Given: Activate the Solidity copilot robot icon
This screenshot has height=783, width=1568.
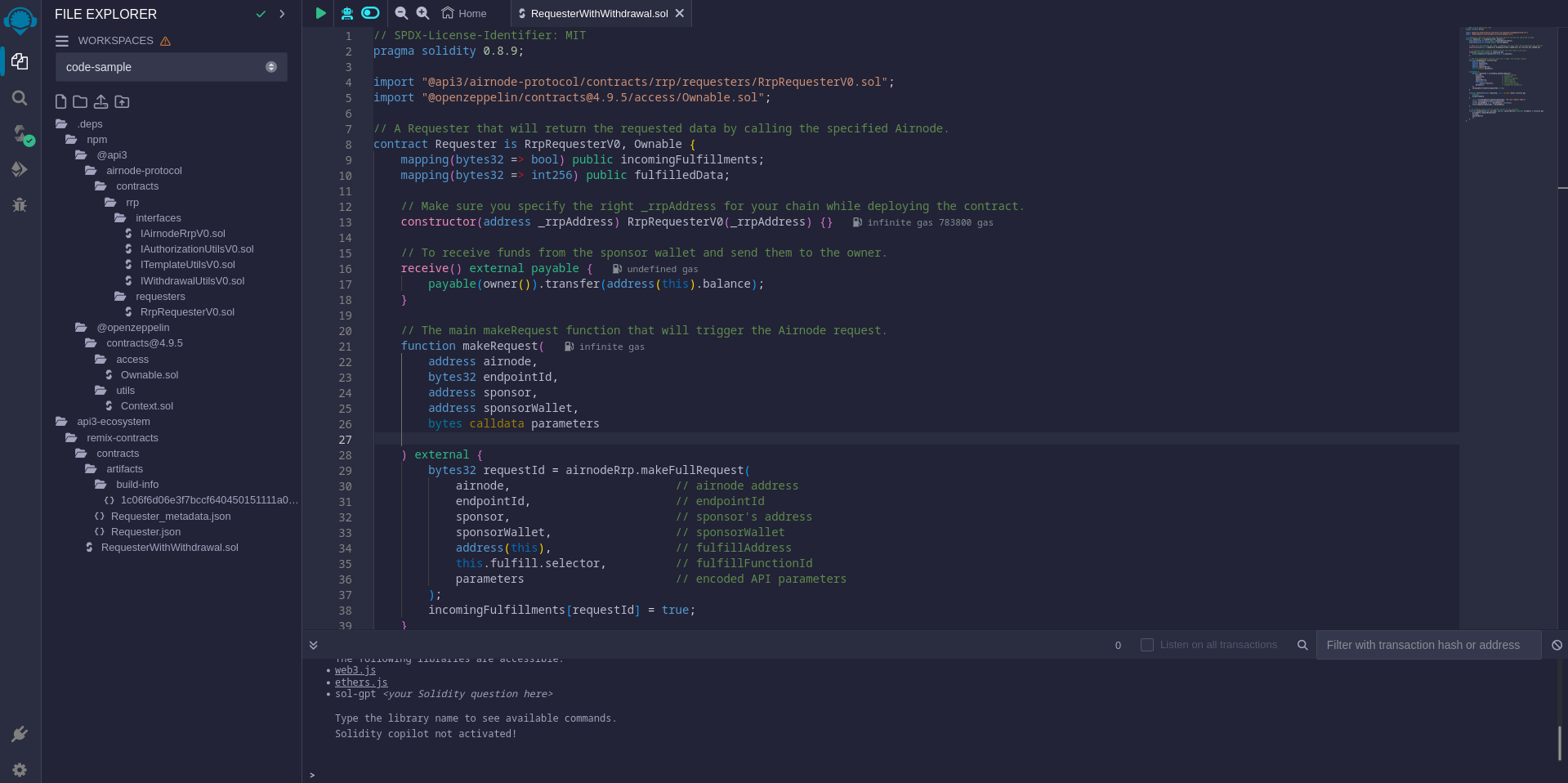Looking at the screenshot, I should [x=346, y=13].
